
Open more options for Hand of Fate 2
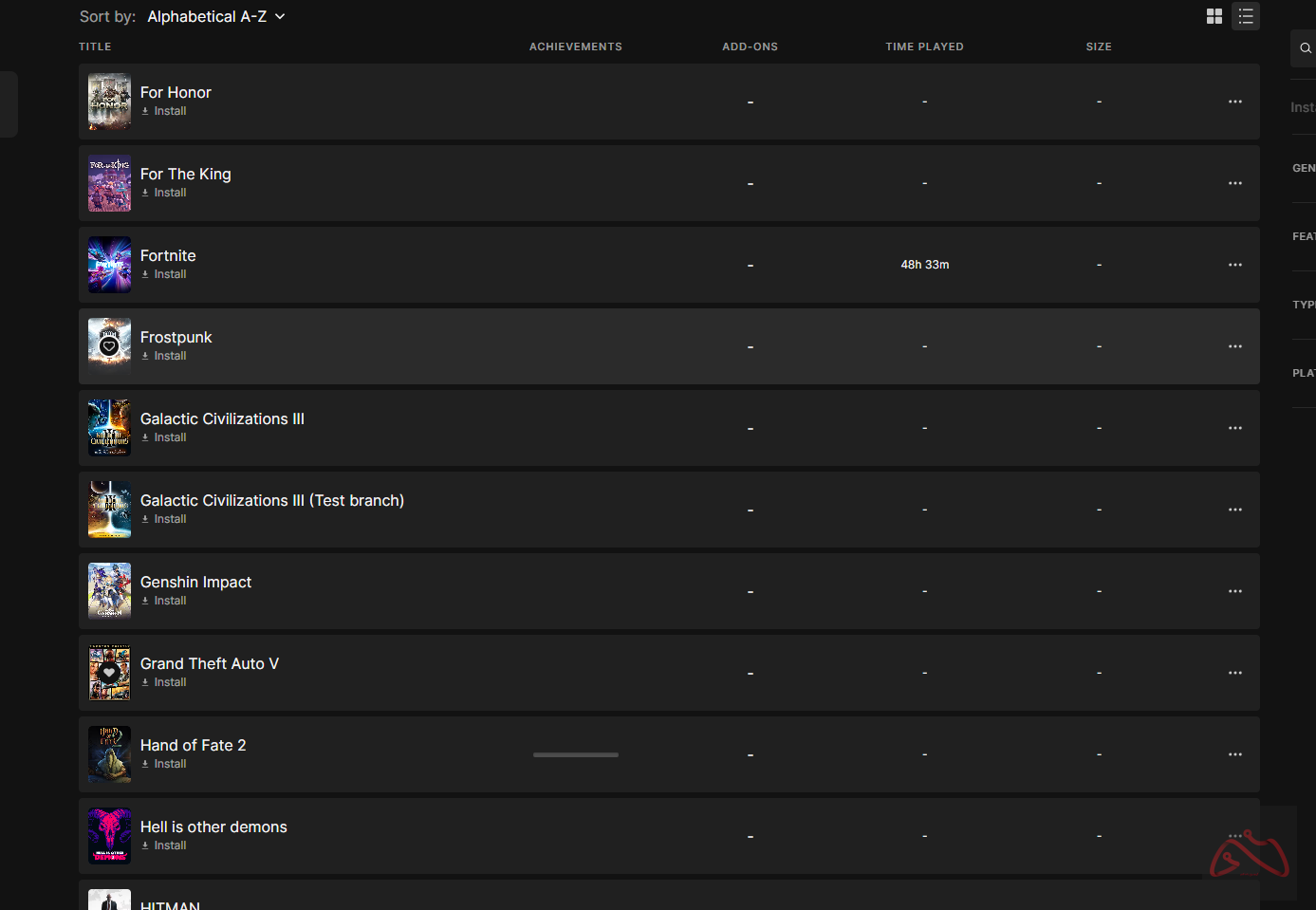[1234, 754]
